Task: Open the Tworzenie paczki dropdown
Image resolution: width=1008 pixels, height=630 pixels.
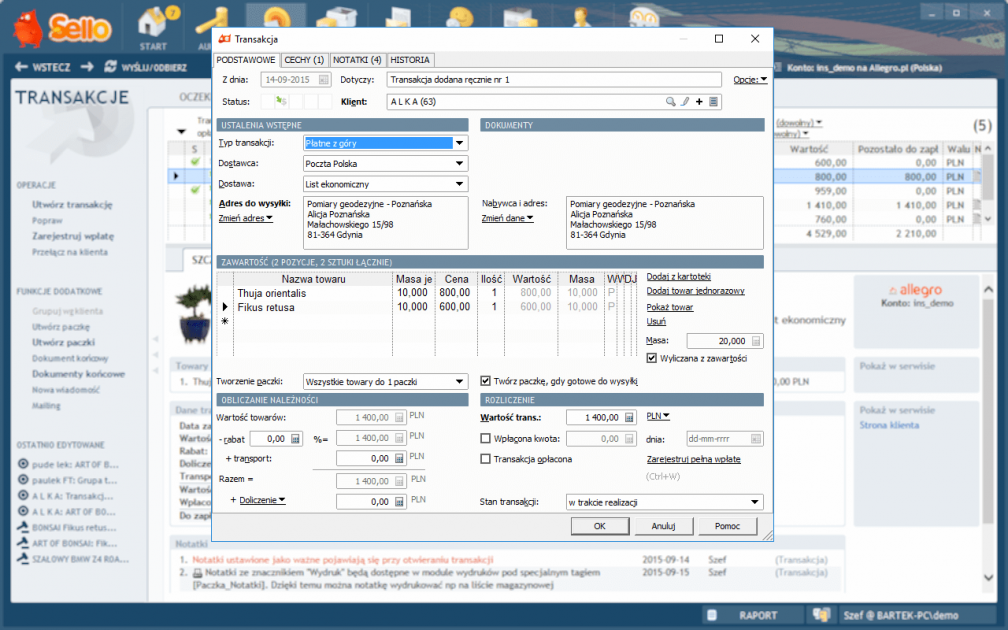Action: 459,381
